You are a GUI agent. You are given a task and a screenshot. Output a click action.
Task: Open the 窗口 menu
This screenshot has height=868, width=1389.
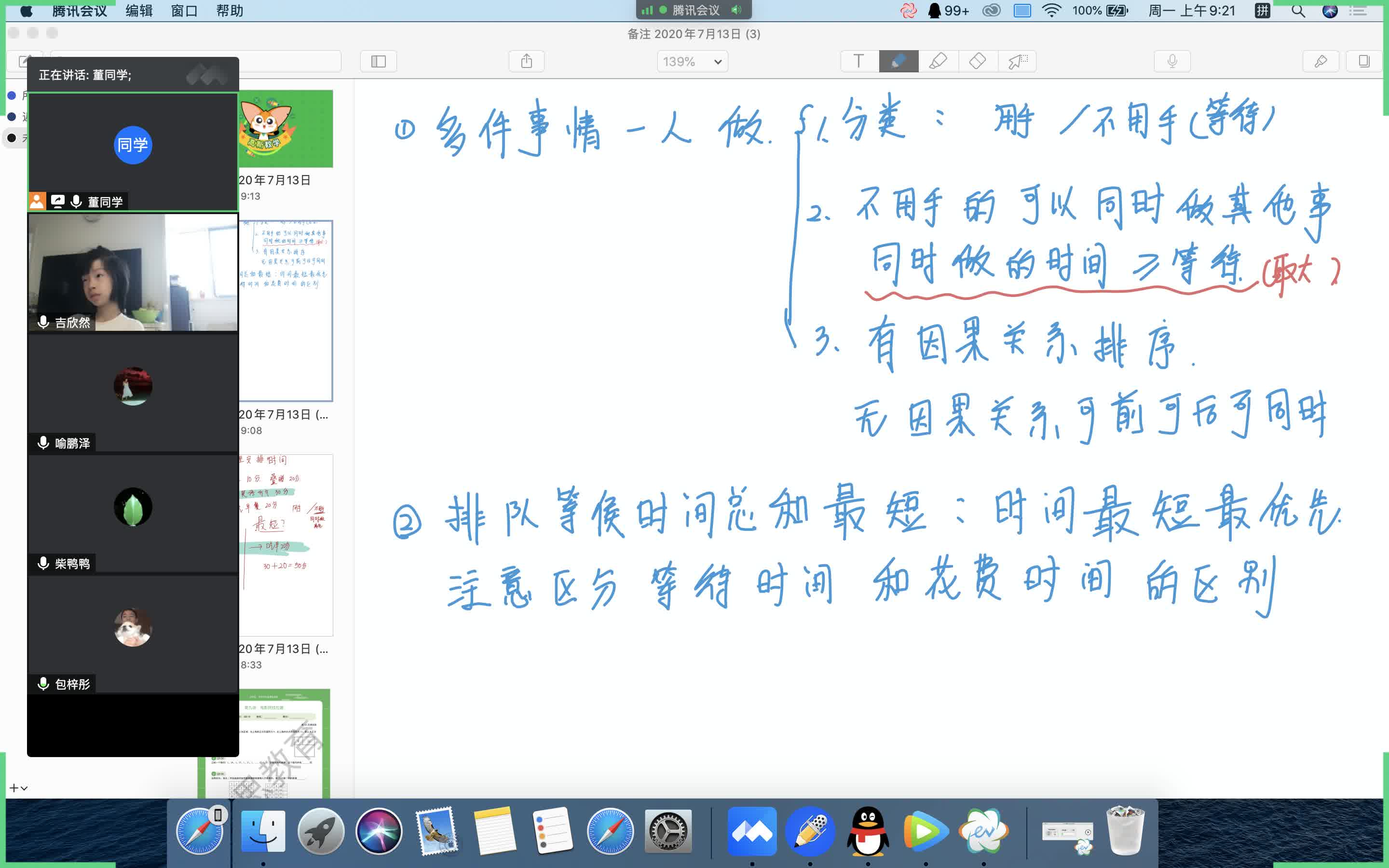pyautogui.click(x=184, y=11)
